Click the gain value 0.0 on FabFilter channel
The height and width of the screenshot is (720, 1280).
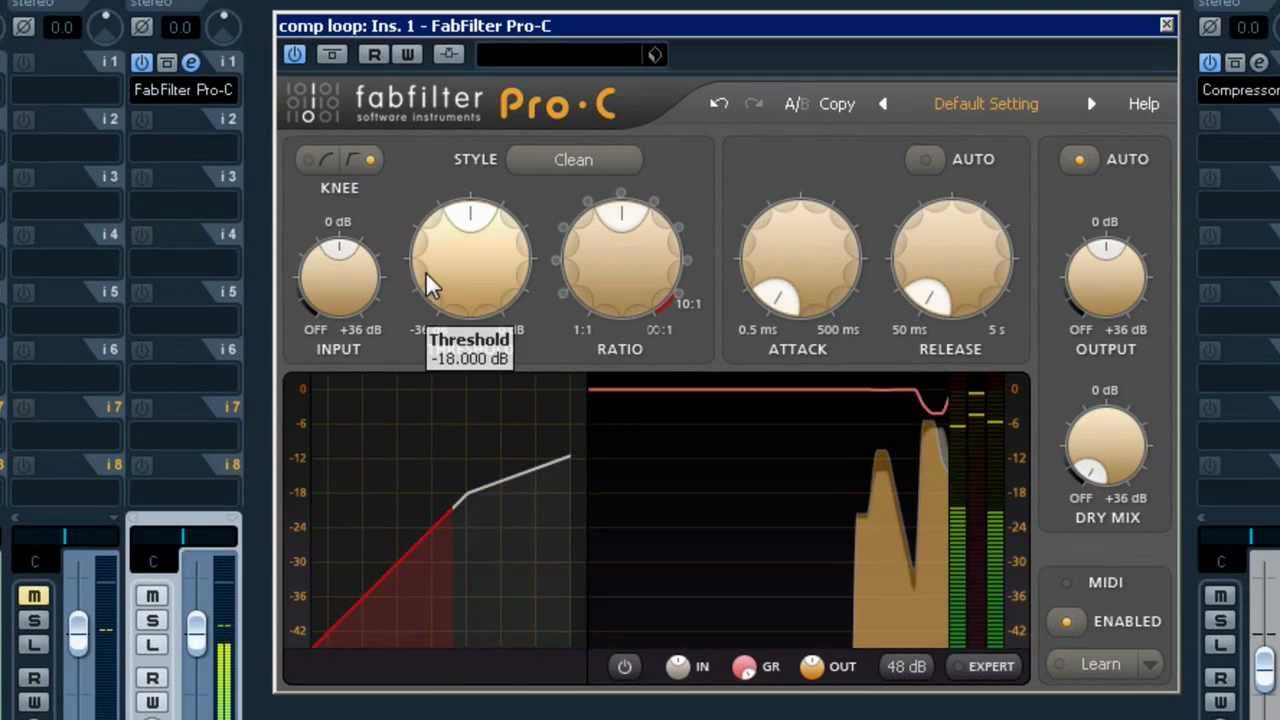coord(180,27)
